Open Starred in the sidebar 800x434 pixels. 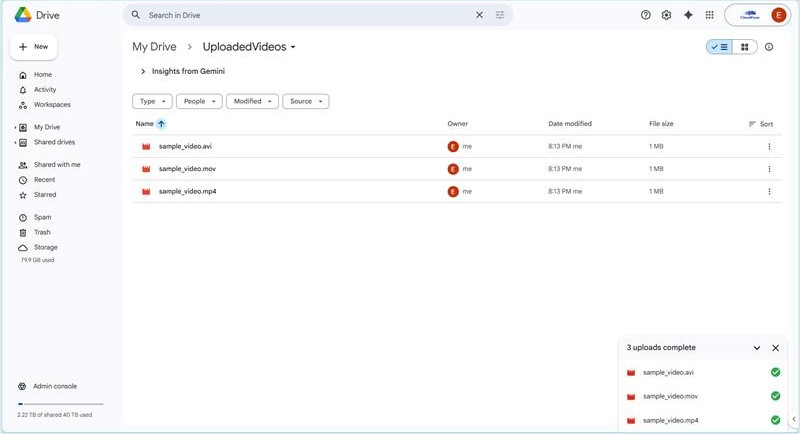45,195
